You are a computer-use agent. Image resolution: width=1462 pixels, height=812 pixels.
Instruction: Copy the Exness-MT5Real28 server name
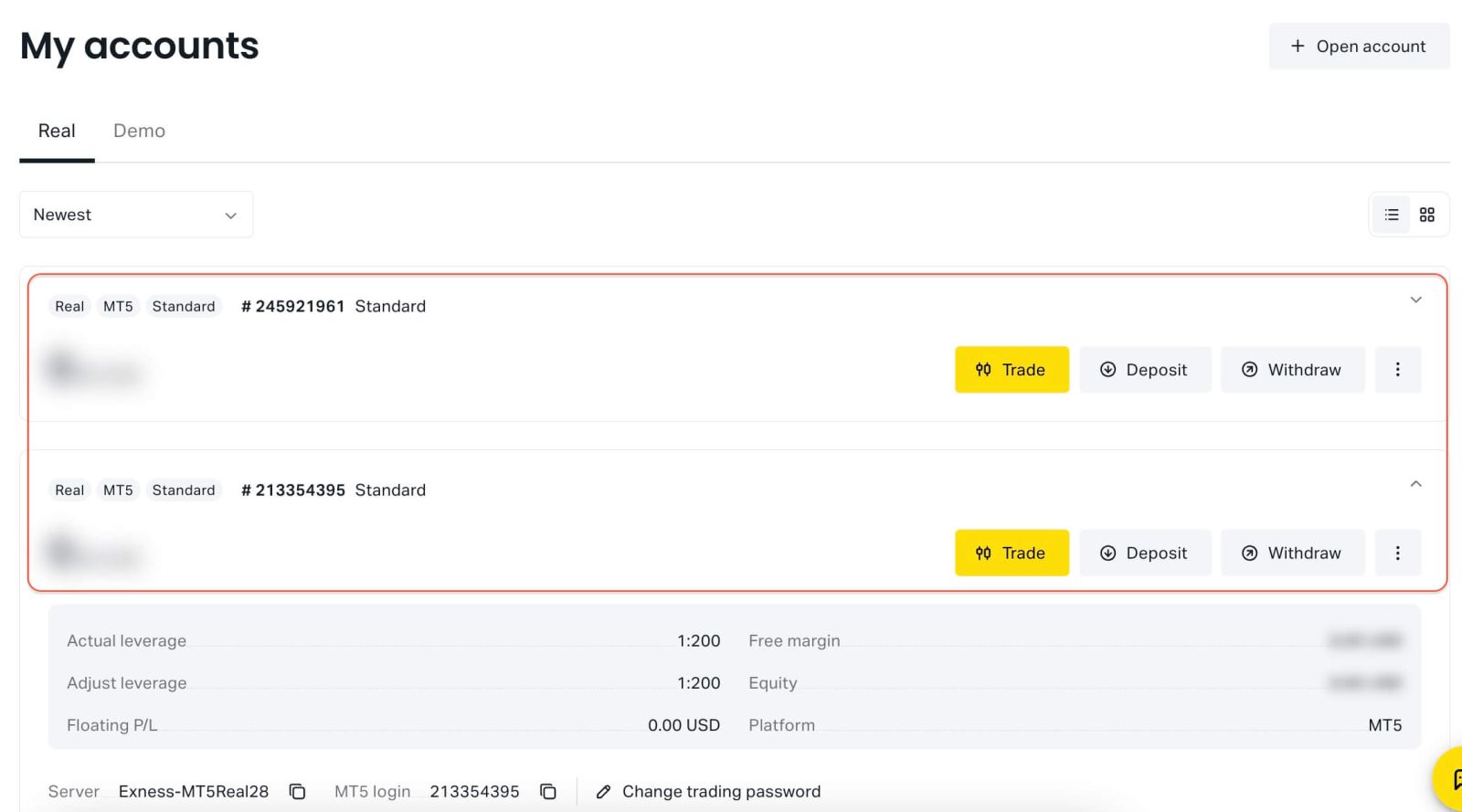pyautogui.click(x=297, y=791)
